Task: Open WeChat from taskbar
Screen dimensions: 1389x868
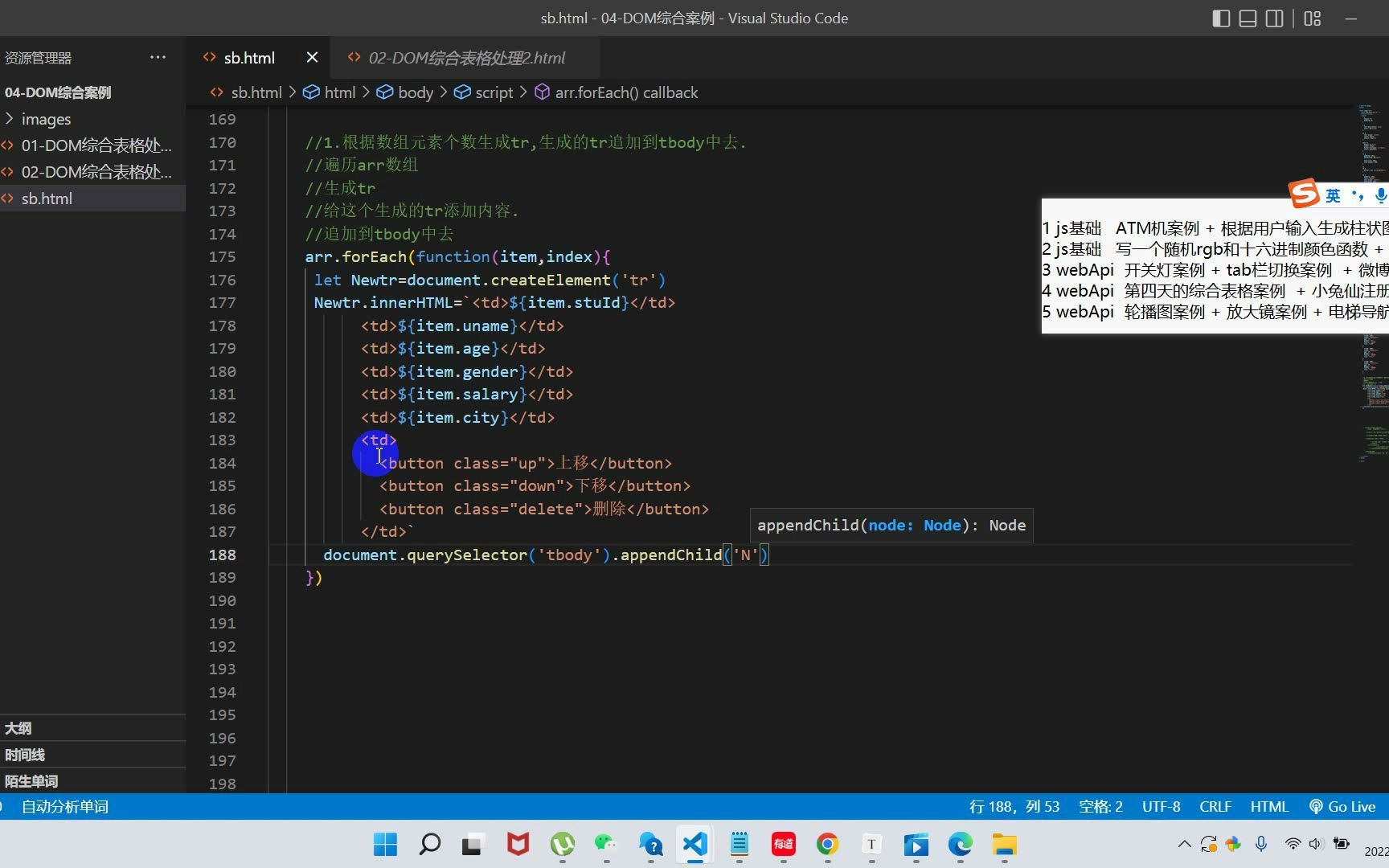Action: coord(606,845)
